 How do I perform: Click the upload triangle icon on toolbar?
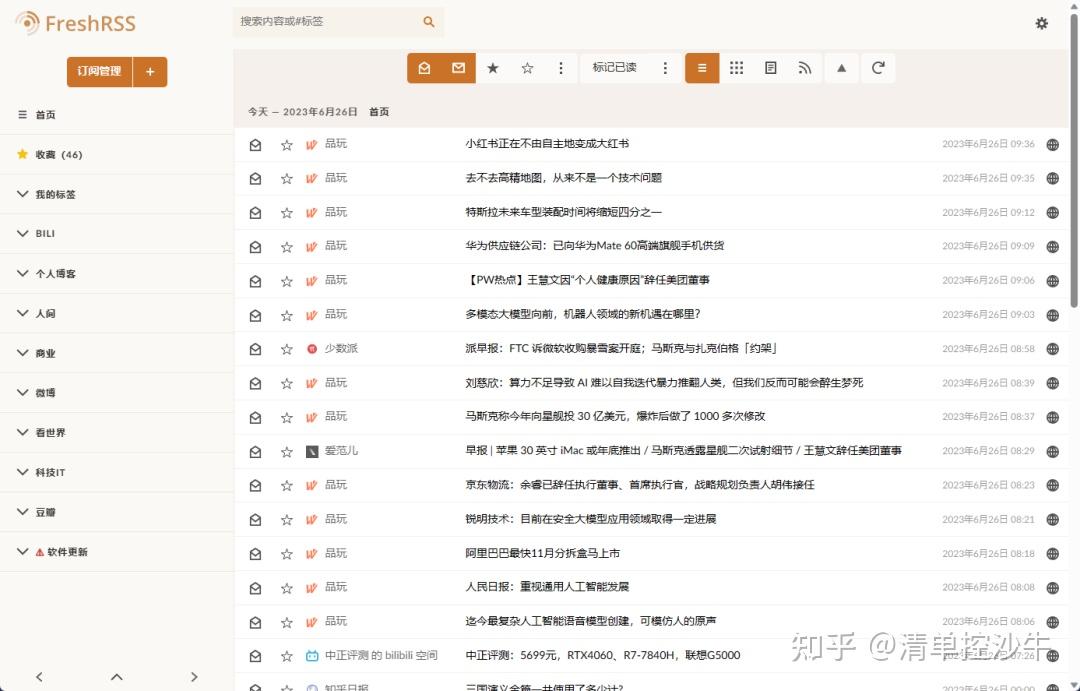tap(841, 68)
